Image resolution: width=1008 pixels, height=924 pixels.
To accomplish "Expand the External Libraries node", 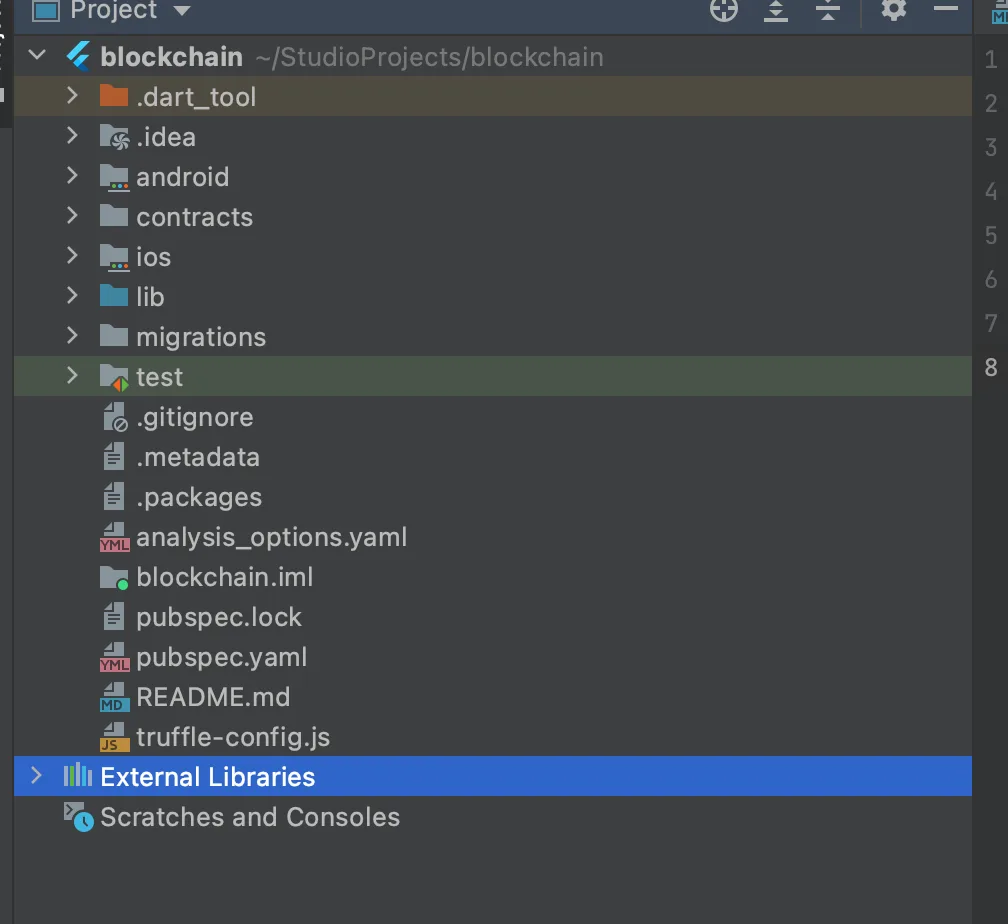I will [36, 776].
